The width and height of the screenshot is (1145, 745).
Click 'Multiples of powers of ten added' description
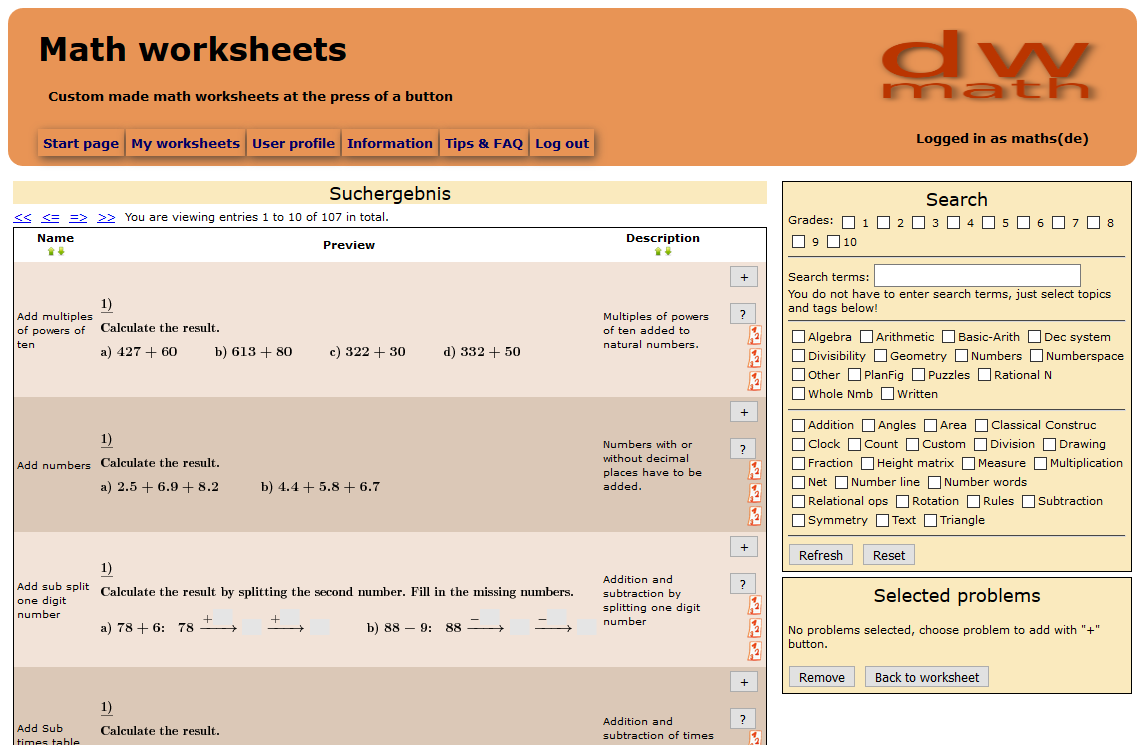pos(656,330)
